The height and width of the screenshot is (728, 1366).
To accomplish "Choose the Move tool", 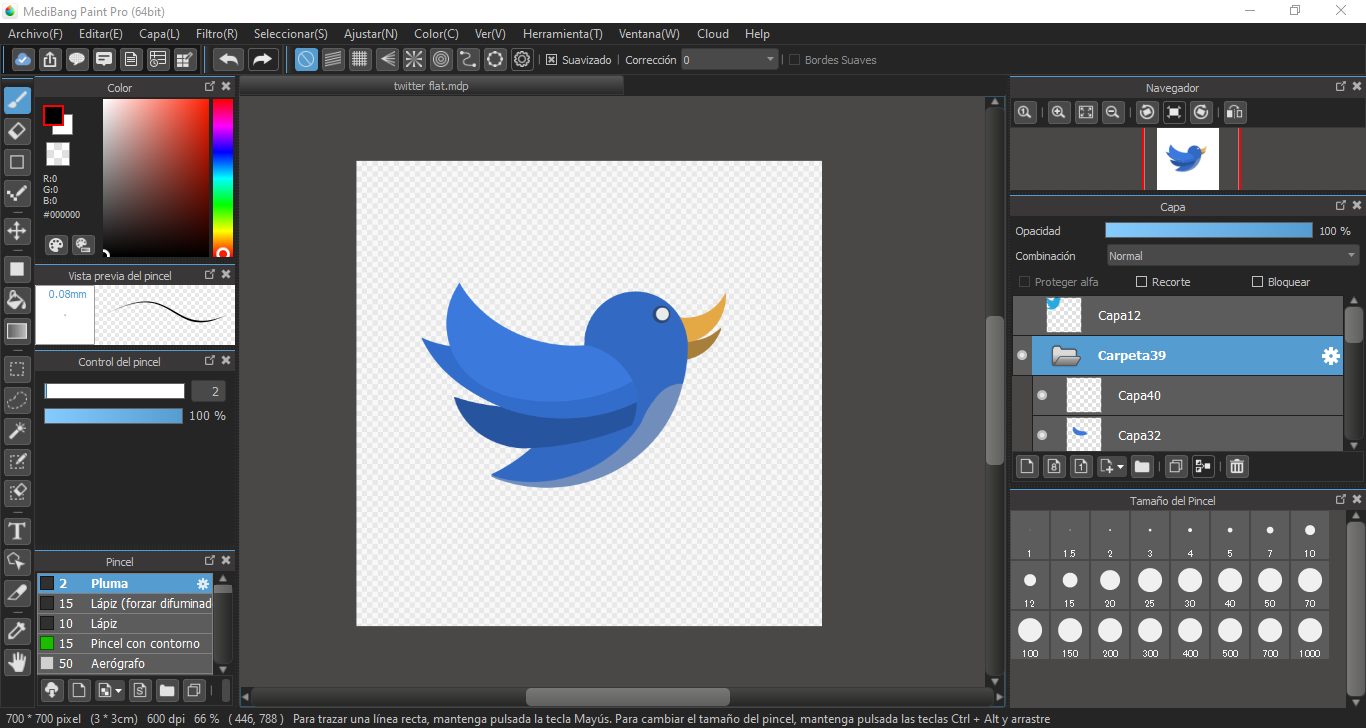I will [17, 231].
